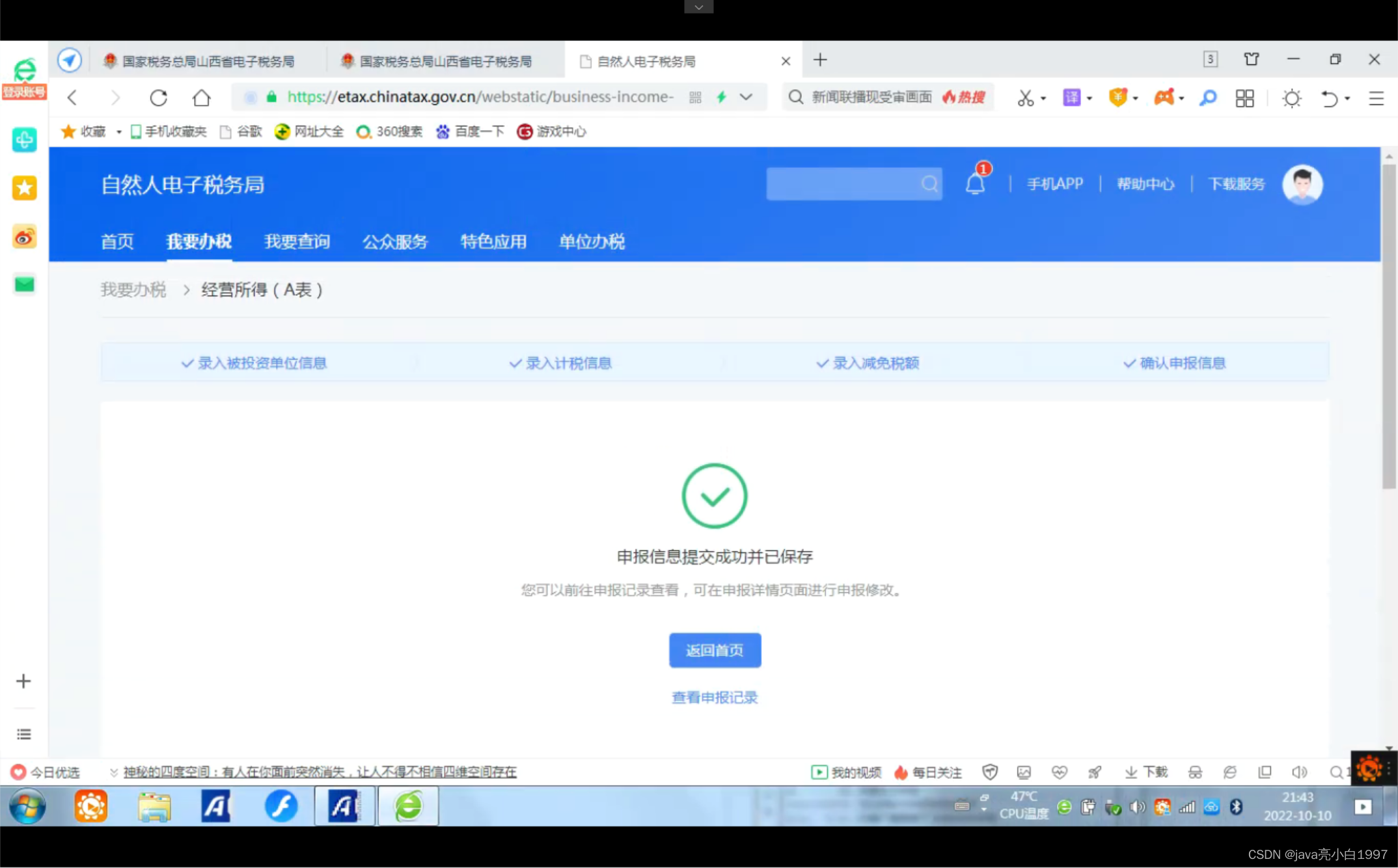Open the screenshot scissors tool in toolbar
1398x868 pixels.
[1026, 98]
